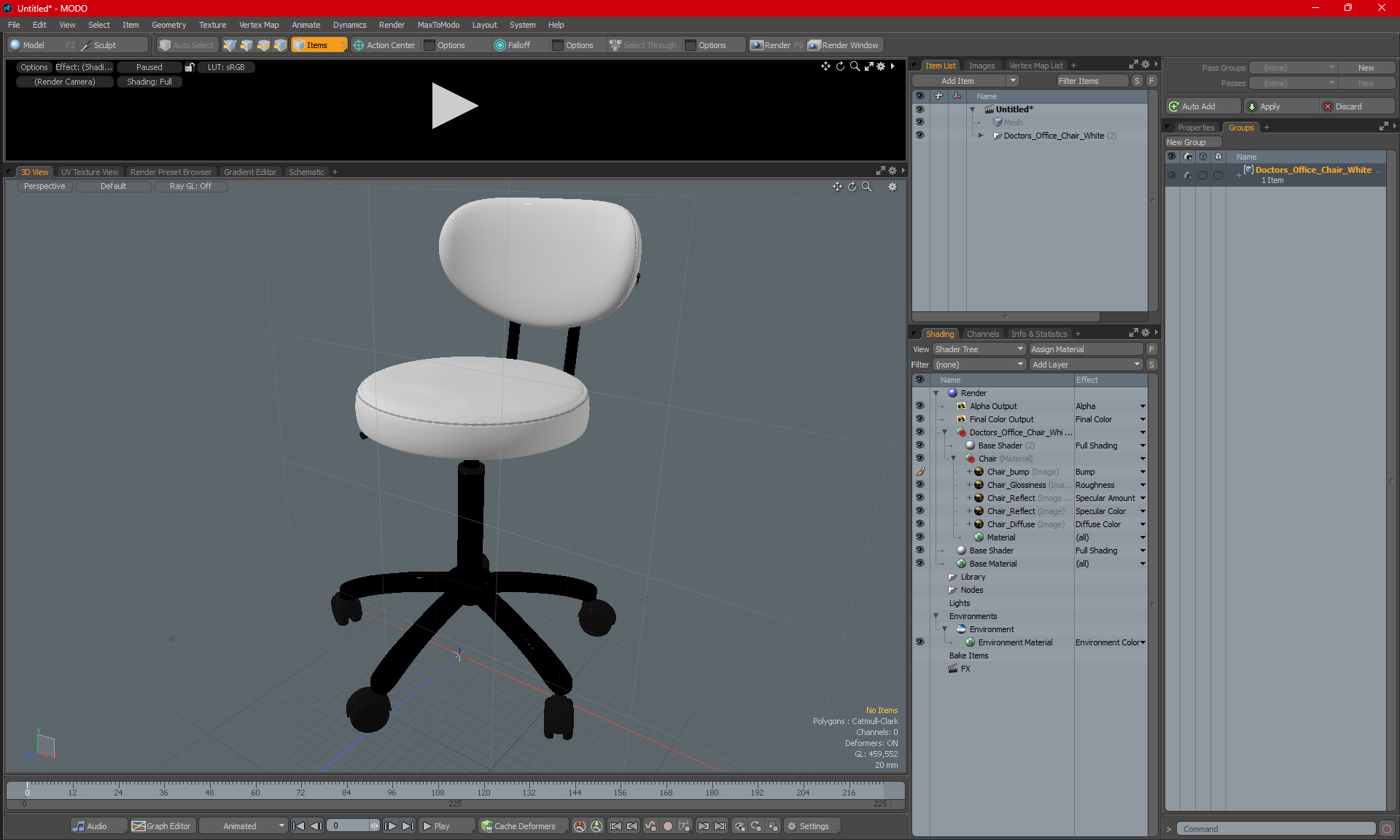The width and height of the screenshot is (1400, 840).
Task: Click preview pan move icon
Action: (825, 66)
